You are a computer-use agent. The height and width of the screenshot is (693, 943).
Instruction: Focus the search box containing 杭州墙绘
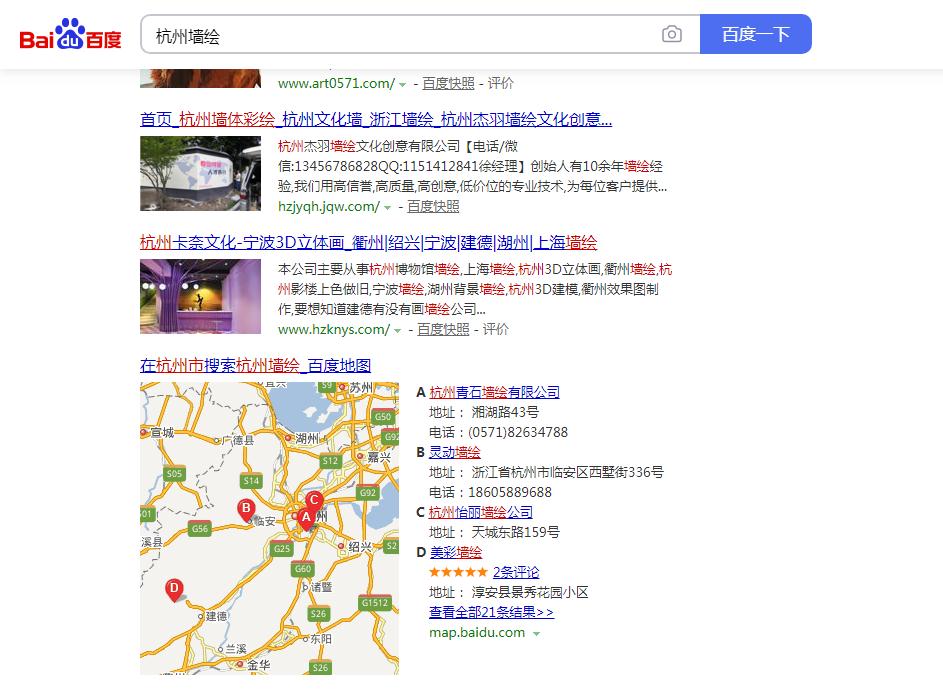click(420, 34)
